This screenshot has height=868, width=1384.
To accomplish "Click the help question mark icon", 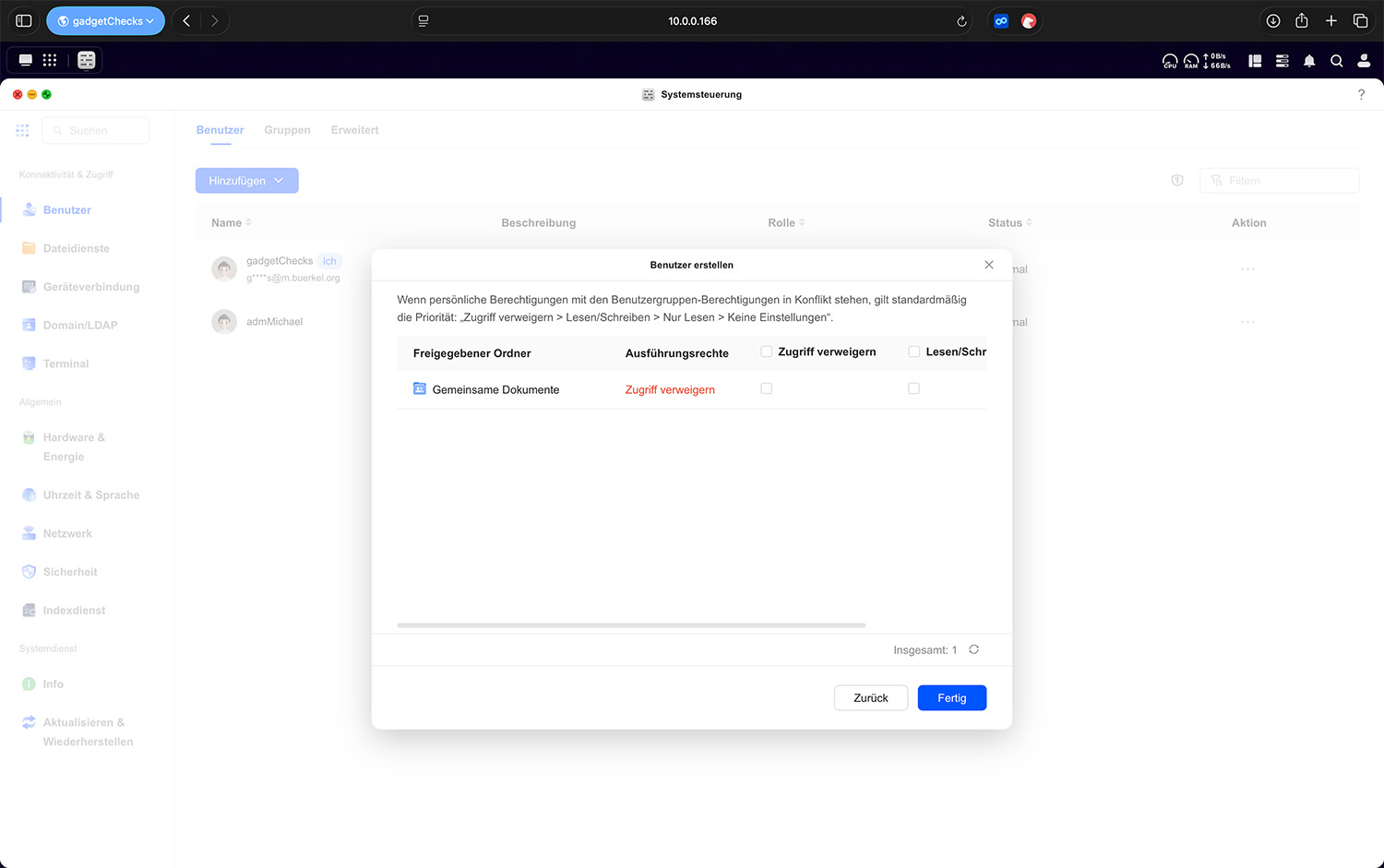I will click(1361, 94).
